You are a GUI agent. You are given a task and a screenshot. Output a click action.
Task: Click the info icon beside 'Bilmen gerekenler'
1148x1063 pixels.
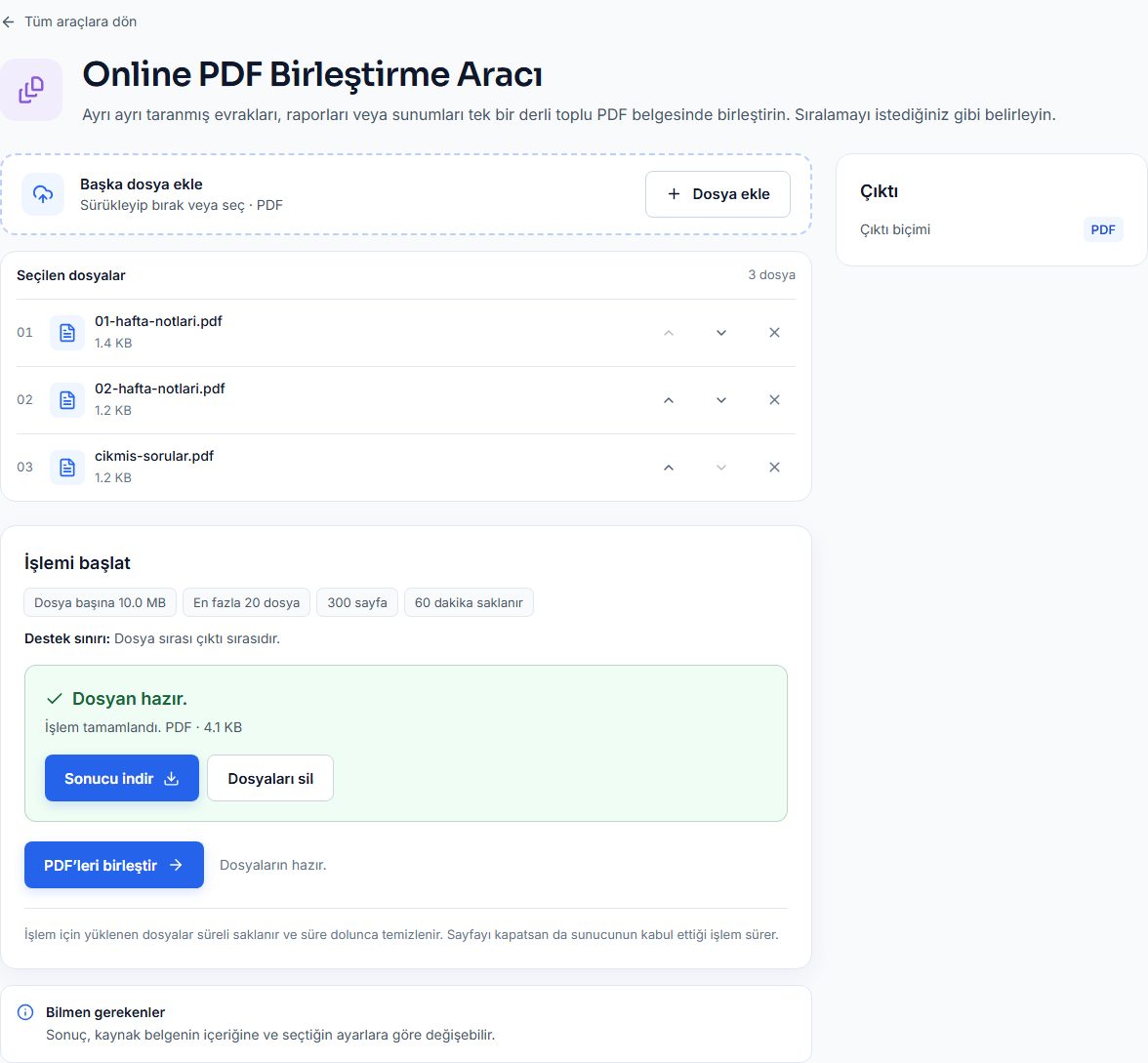coord(25,1012)
